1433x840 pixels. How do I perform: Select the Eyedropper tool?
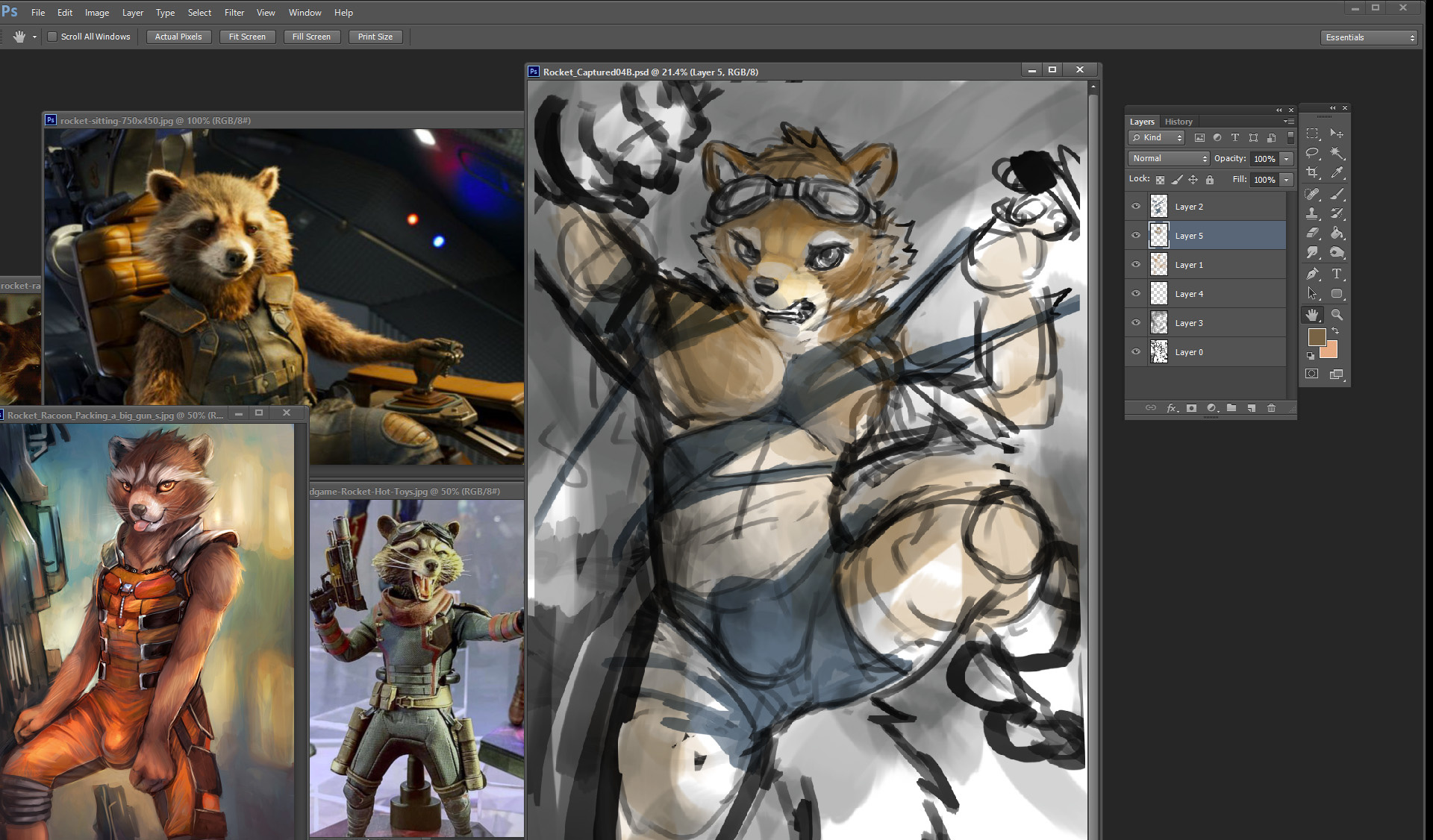tap(1337, 173)
